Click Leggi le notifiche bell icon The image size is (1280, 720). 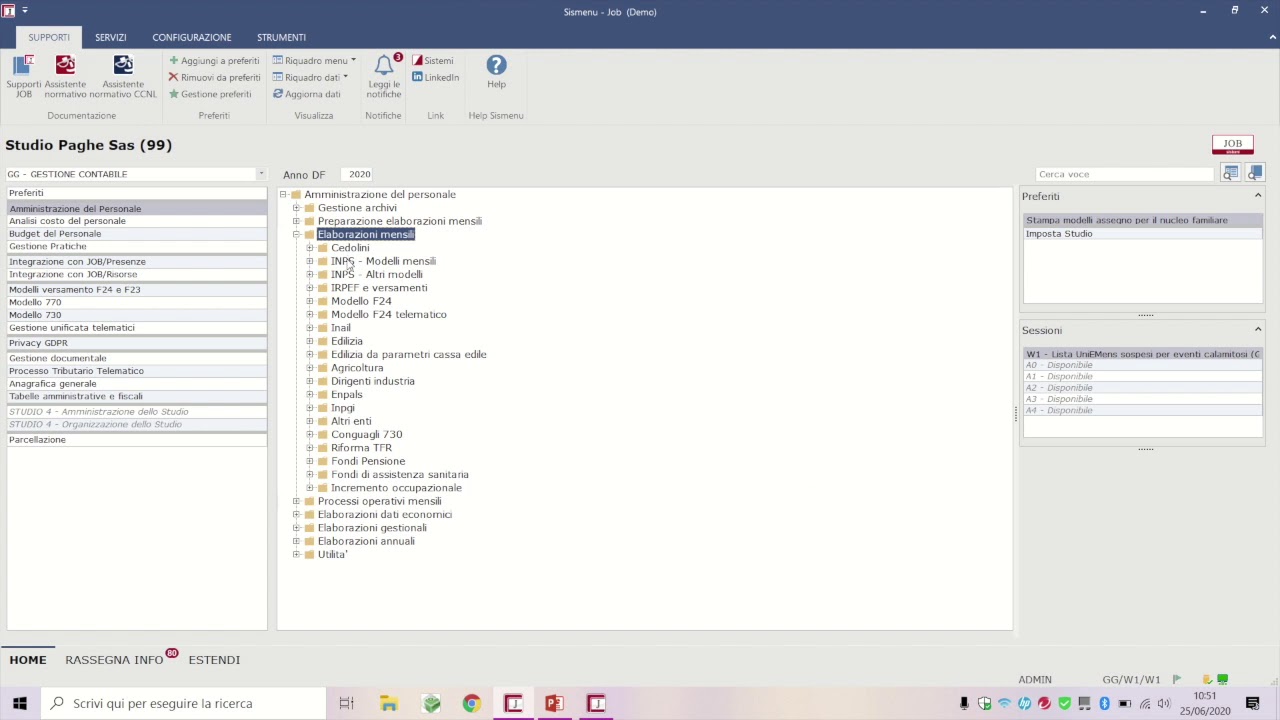click(384, 76)
